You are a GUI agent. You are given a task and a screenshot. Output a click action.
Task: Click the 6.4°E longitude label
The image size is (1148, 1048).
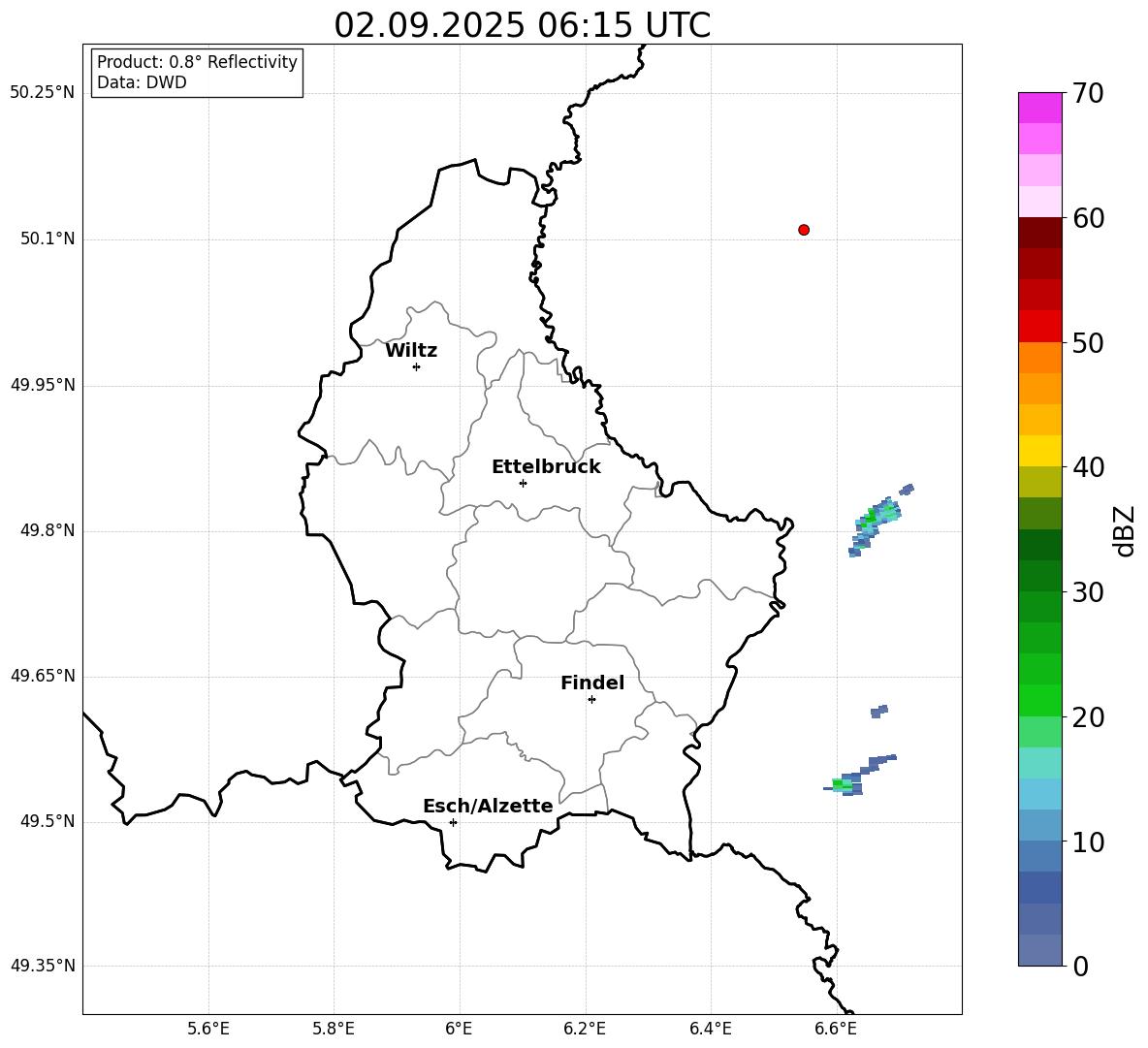pyautogui.click(x=710, y=1029)
